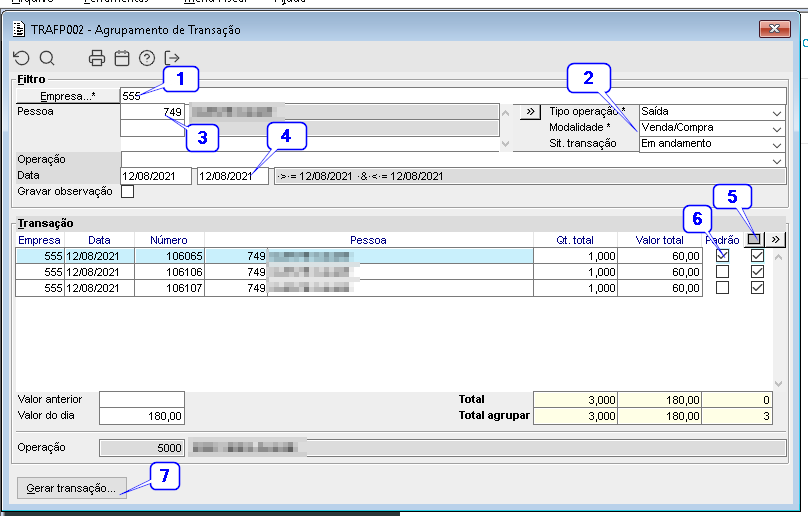808x516 pixels.
Task: Enable Gravar observação checkbox
Action: [x=127, y=191]
